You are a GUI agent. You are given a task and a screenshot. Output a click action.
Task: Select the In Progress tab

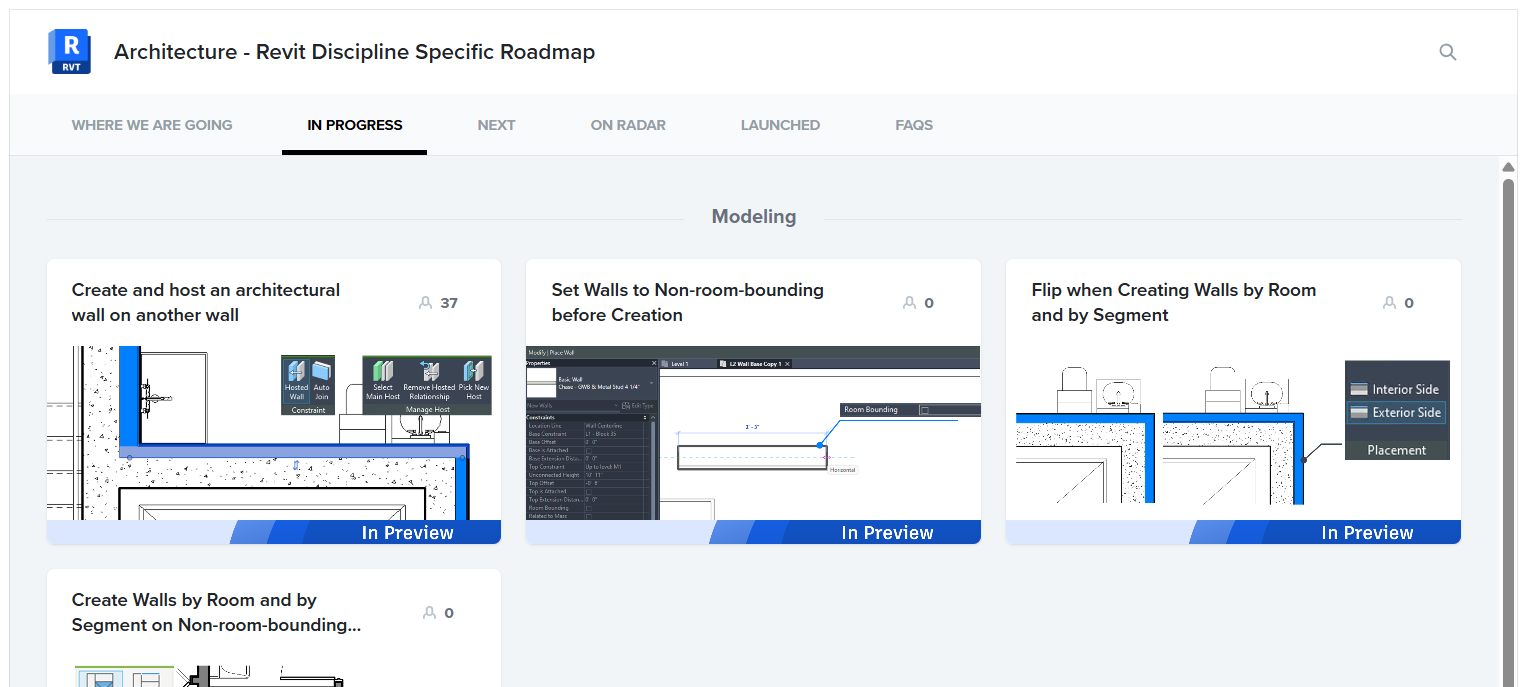354,125
